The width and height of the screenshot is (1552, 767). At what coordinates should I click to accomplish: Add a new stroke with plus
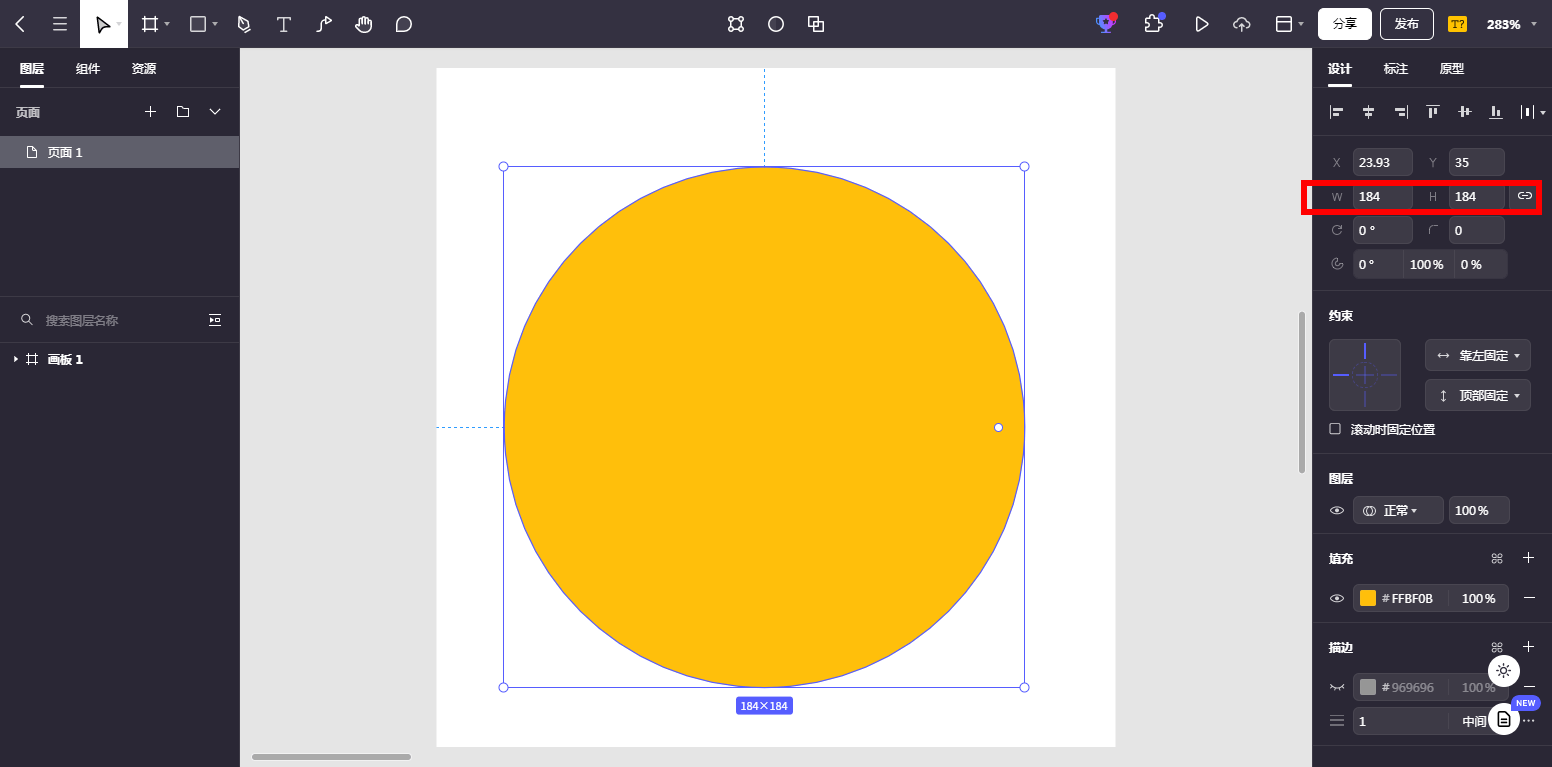[x=1528, y=647]
